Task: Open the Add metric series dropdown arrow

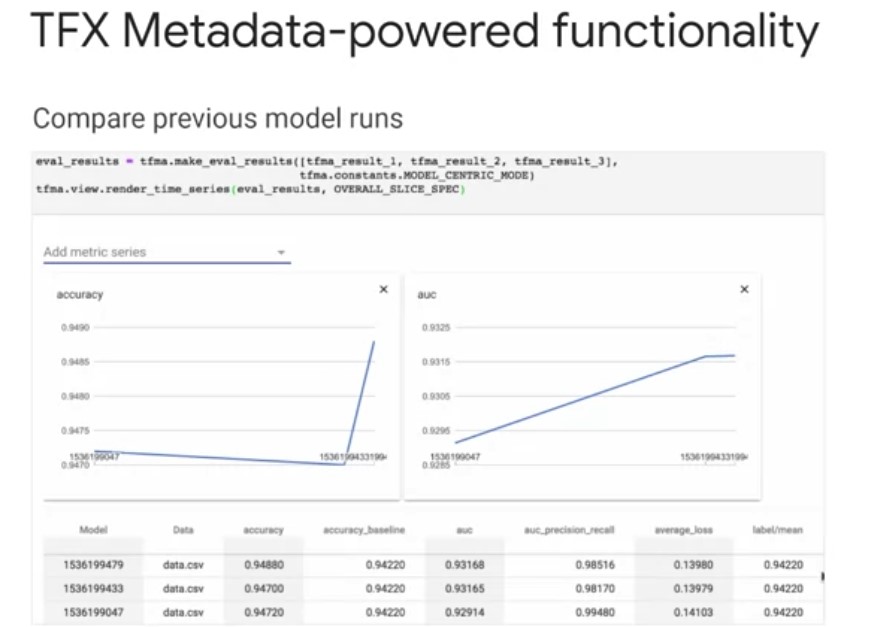Action: [281, 252]
